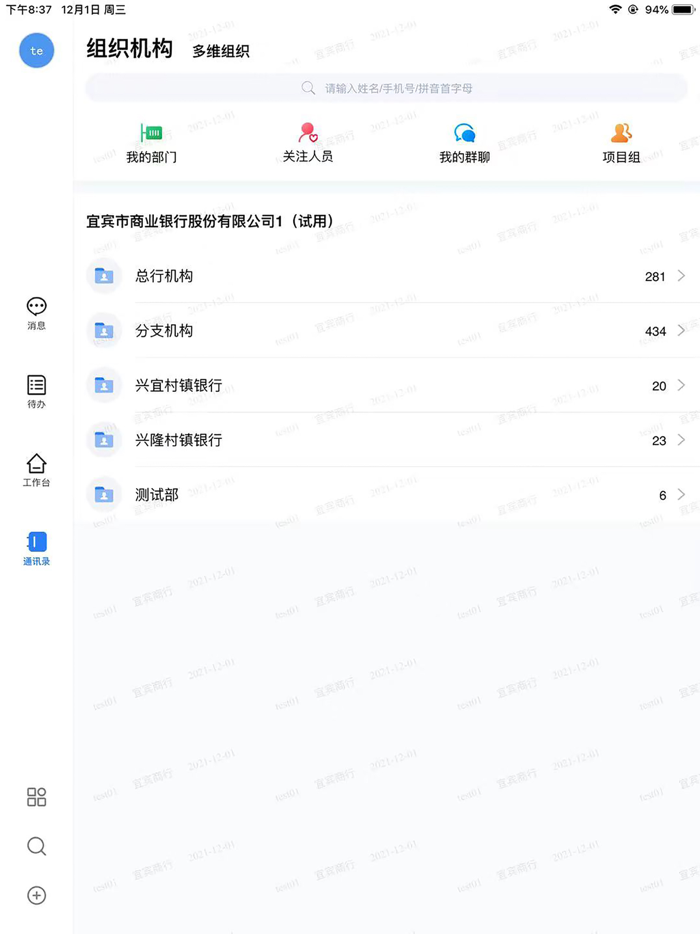Click the 项目组 text label
The height and width of the screenshot is (934, 700).
click(621, 157)
